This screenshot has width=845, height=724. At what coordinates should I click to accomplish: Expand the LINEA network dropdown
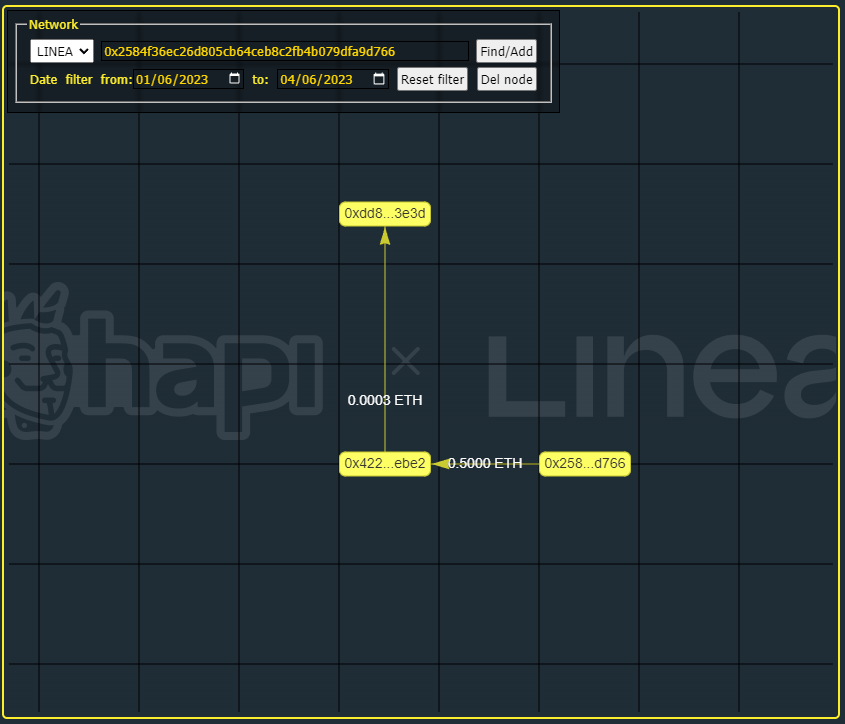[x=62, y=51]
